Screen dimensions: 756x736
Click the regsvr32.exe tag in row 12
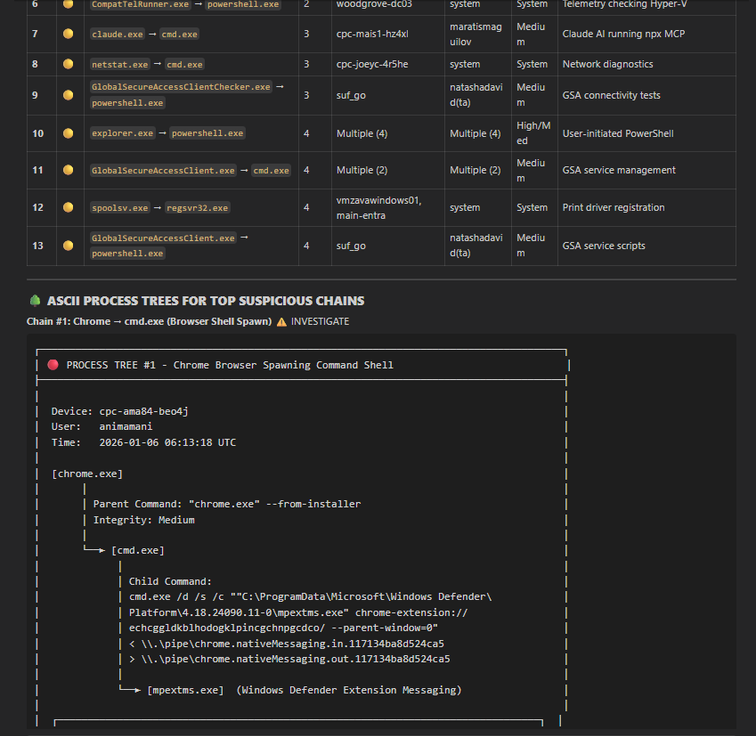pyautogui.click(x=198, y=208)
